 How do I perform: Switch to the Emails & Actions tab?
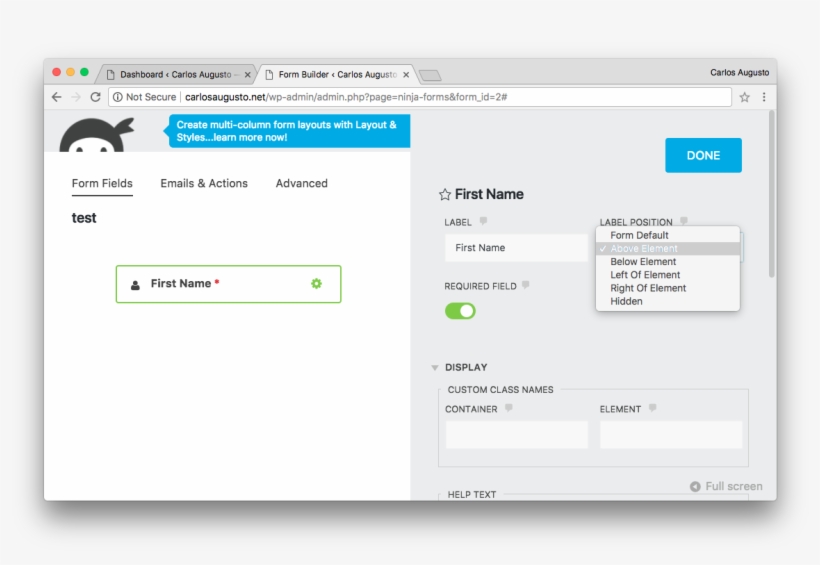pyautogui.click(x=204, y=184)
